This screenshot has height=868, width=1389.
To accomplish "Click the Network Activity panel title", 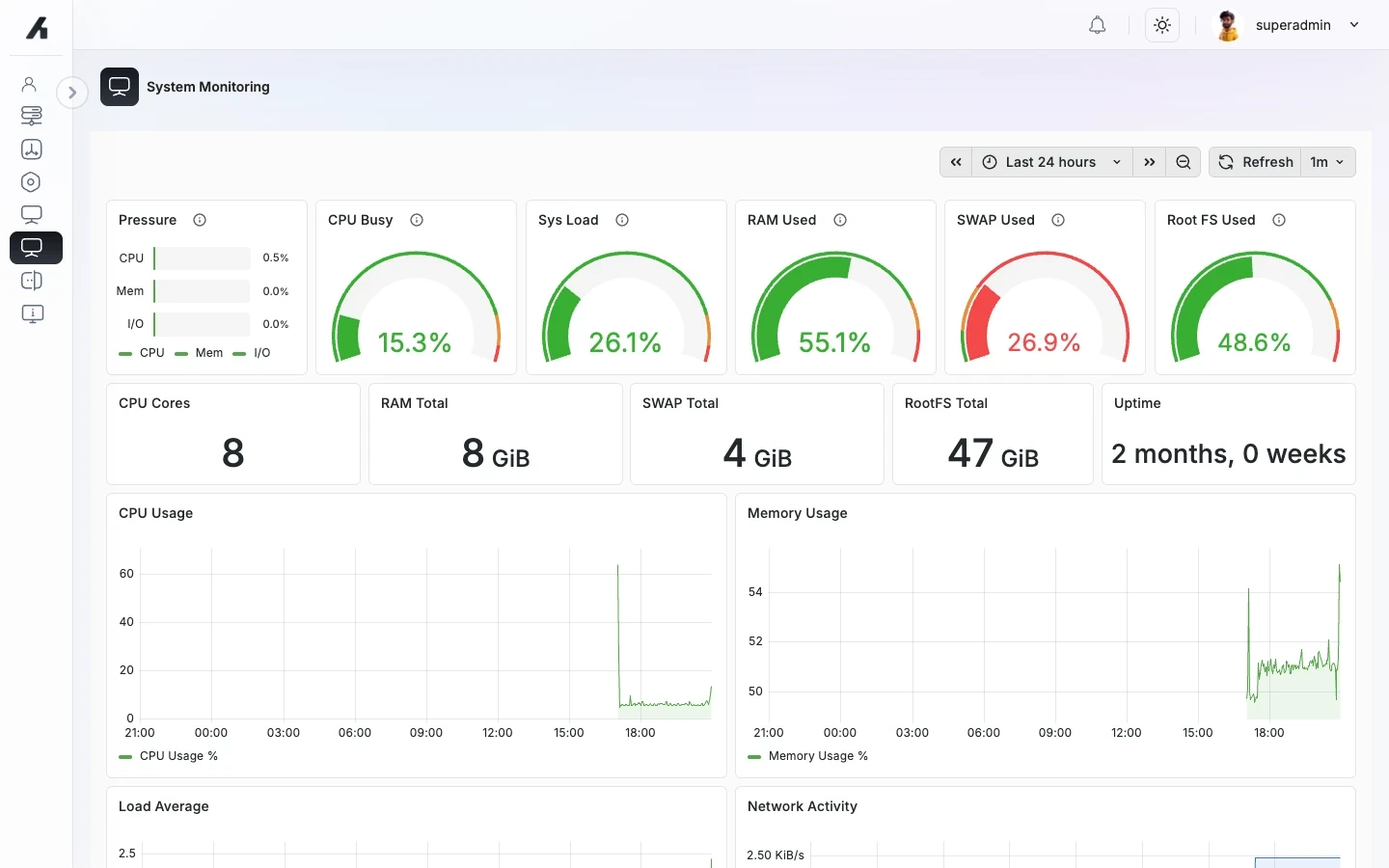I will tap(803, 806).
